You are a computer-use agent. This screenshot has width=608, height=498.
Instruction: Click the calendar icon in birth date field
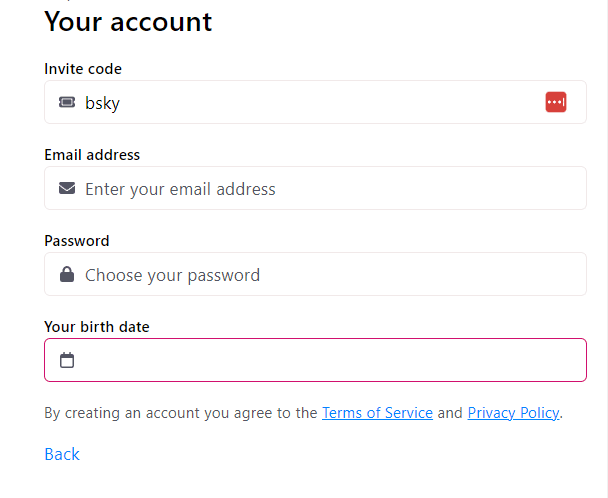coord(67,360)
